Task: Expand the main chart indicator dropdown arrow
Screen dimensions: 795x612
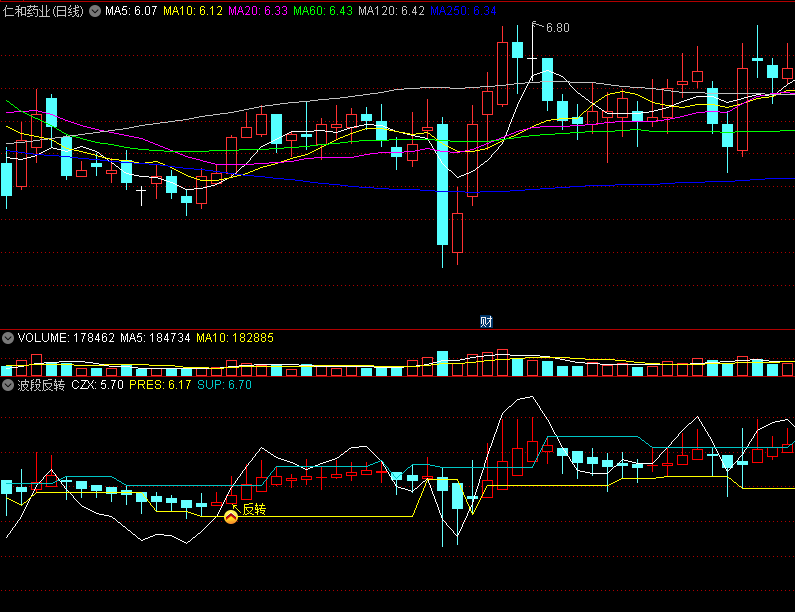Action: [x=95, y=11]
